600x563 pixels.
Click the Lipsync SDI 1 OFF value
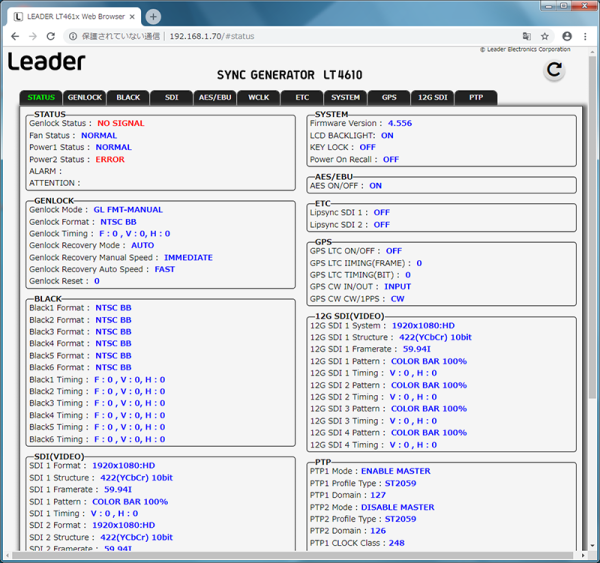[x=382, y=212]
